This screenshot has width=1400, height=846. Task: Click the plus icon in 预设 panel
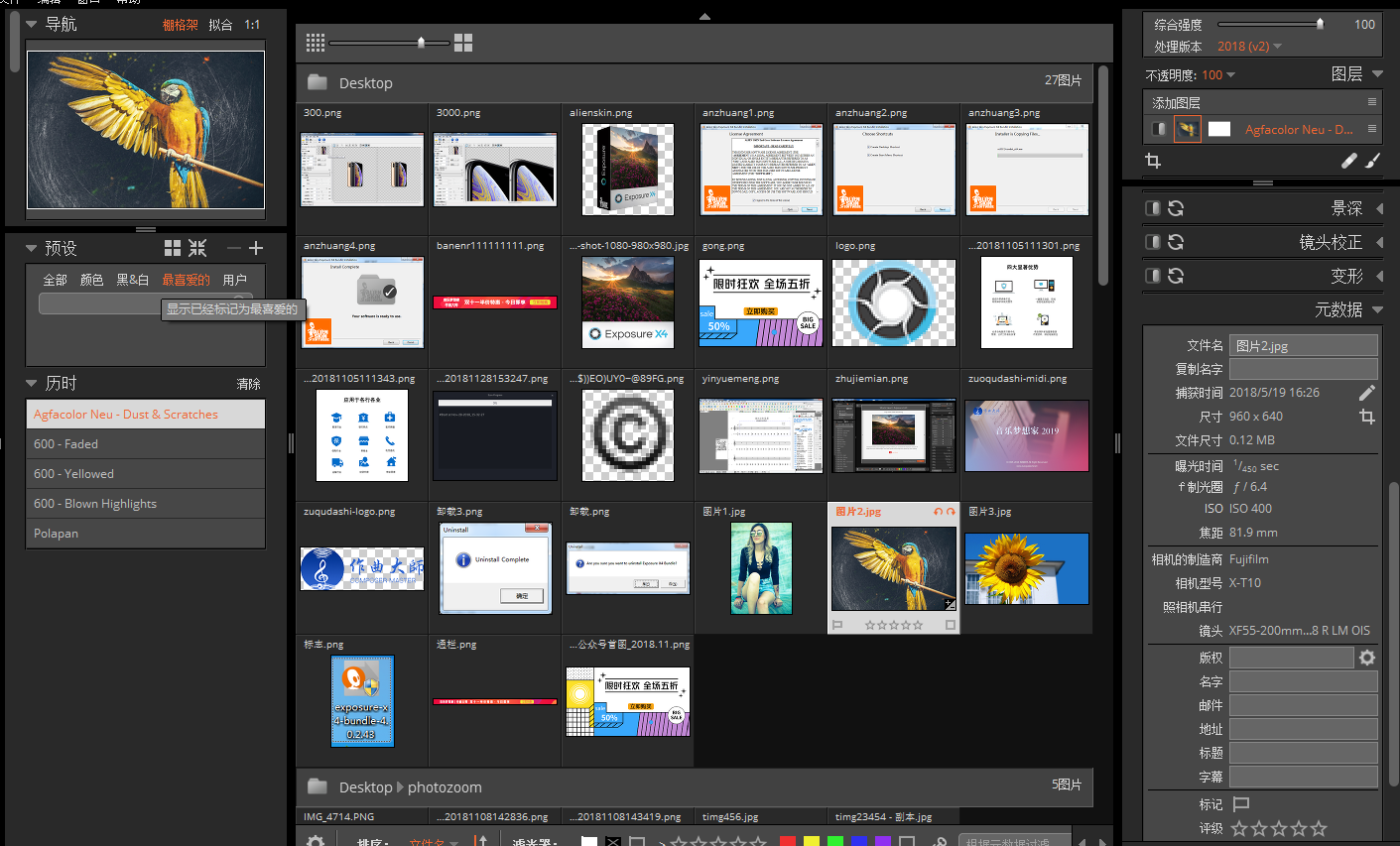click(x=256, y=248)
